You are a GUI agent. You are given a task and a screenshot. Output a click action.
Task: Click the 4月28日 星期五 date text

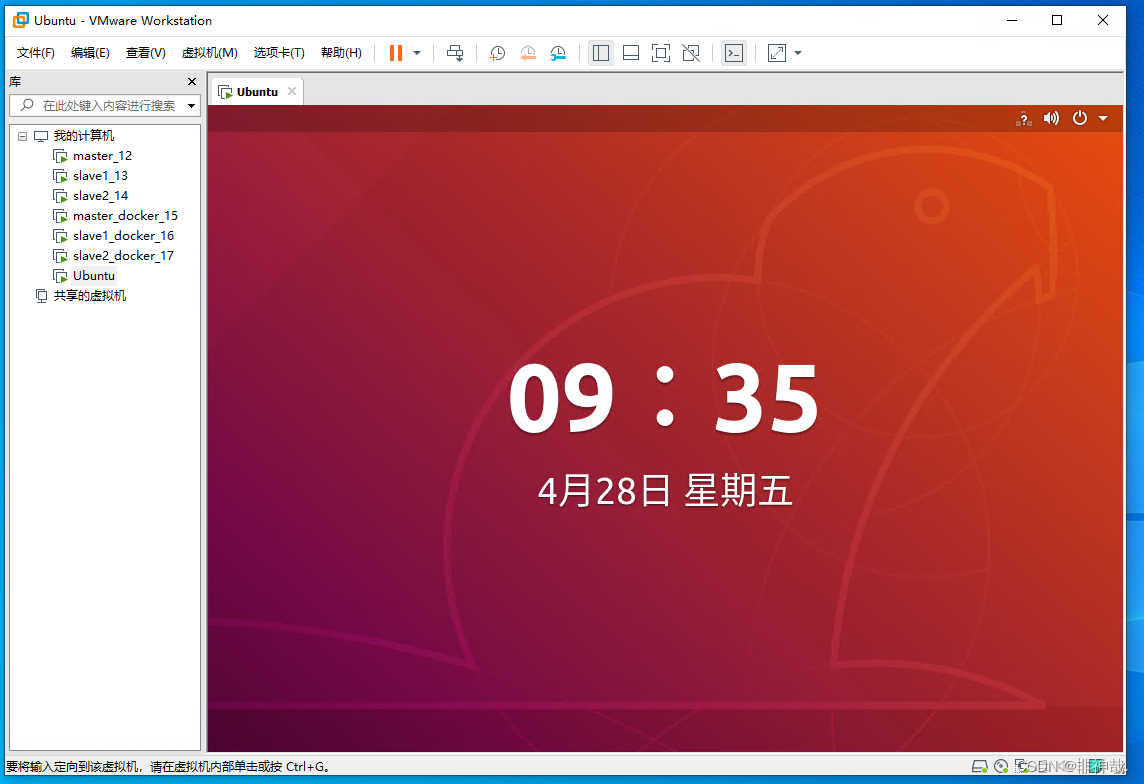pos(665,490)
